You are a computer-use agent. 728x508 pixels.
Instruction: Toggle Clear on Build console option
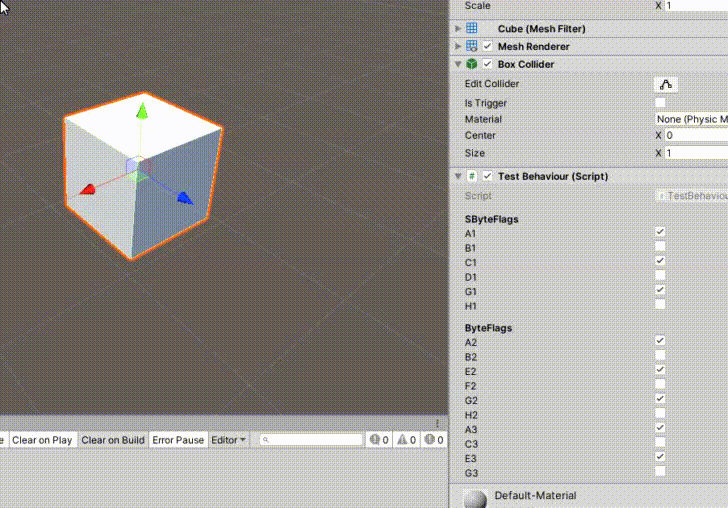113,439
